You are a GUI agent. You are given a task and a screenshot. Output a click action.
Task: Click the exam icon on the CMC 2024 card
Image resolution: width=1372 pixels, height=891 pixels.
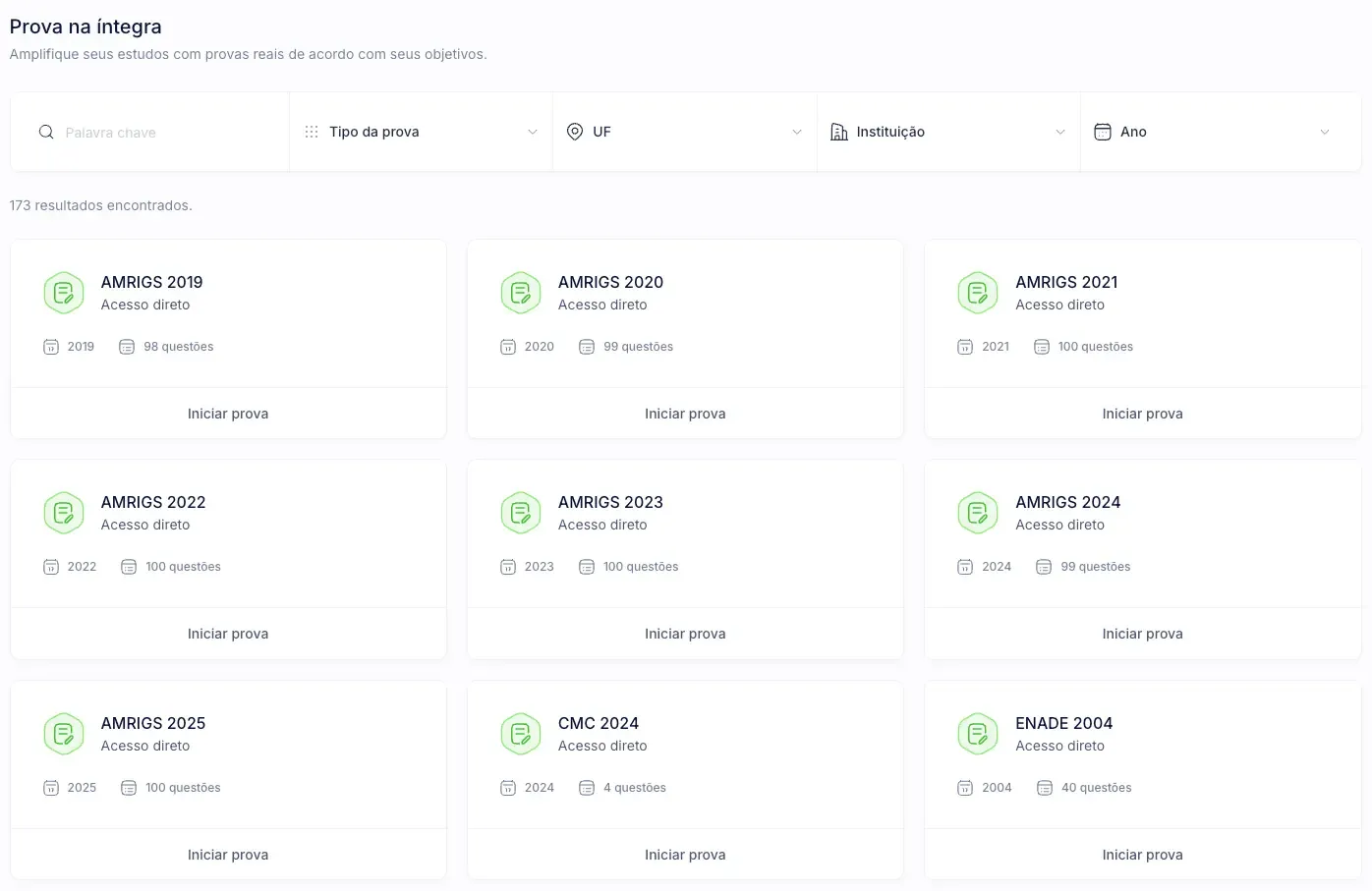tap(521, 733)
